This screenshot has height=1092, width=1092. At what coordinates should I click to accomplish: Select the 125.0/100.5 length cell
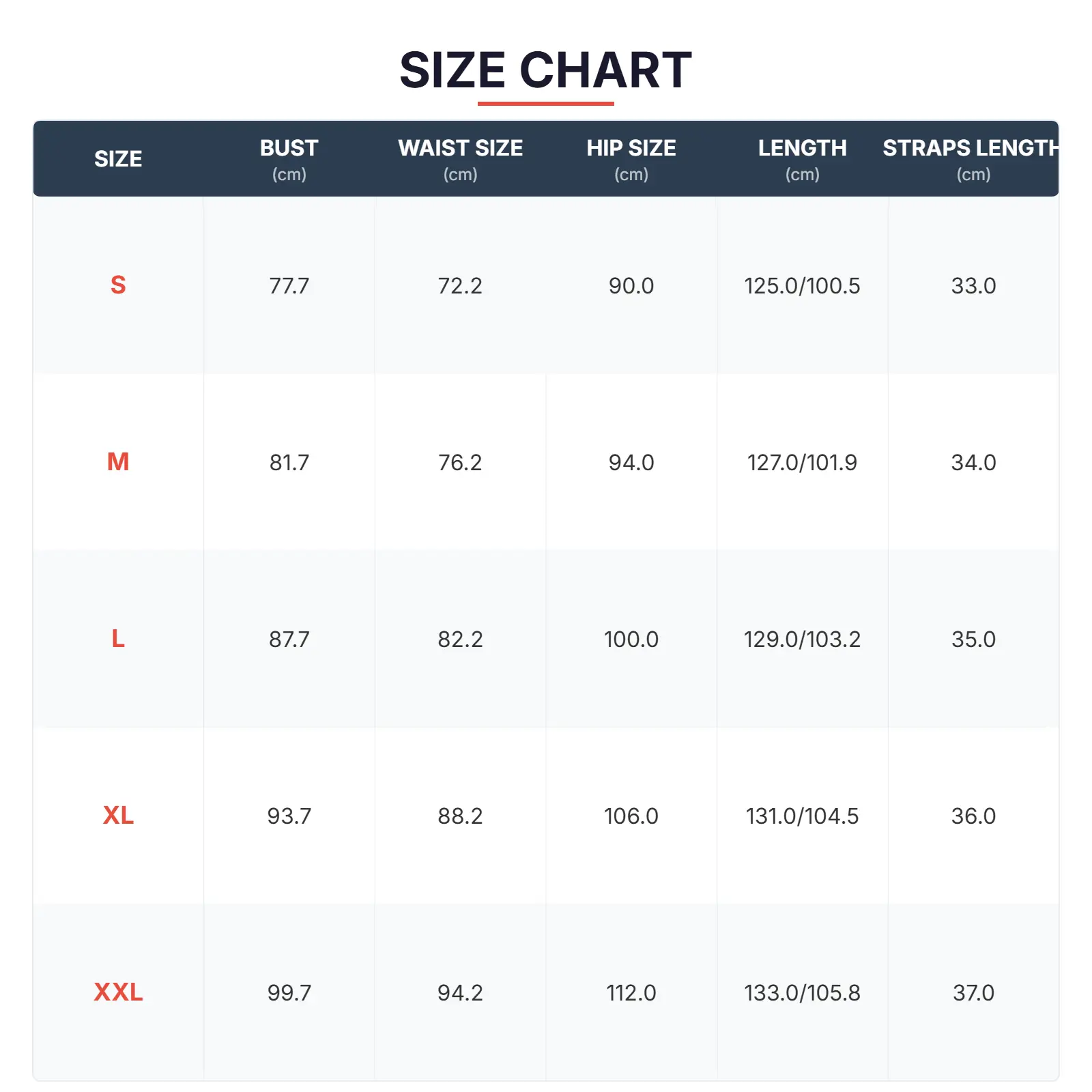point(802,285)
